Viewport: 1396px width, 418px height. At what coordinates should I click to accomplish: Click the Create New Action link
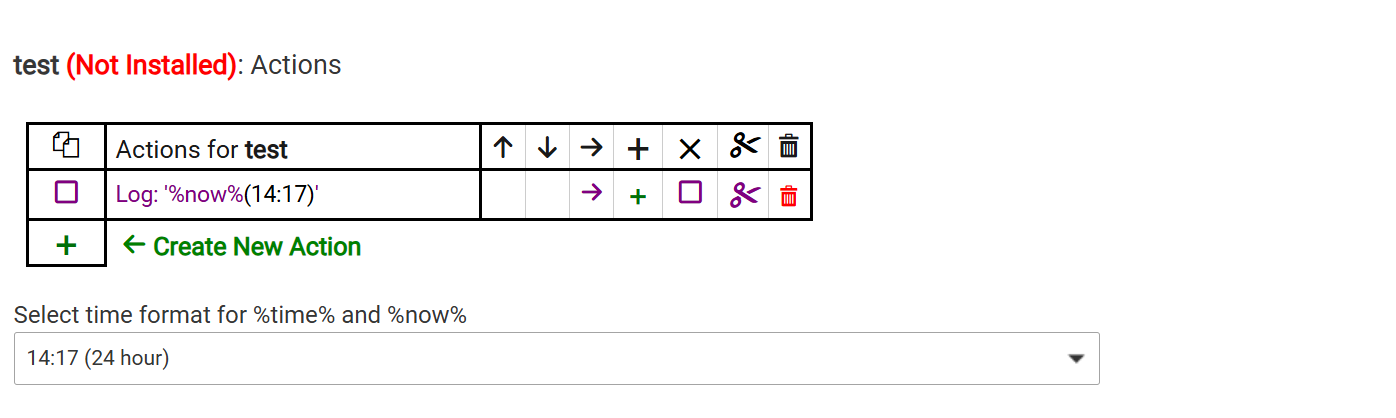coord(241,246)
